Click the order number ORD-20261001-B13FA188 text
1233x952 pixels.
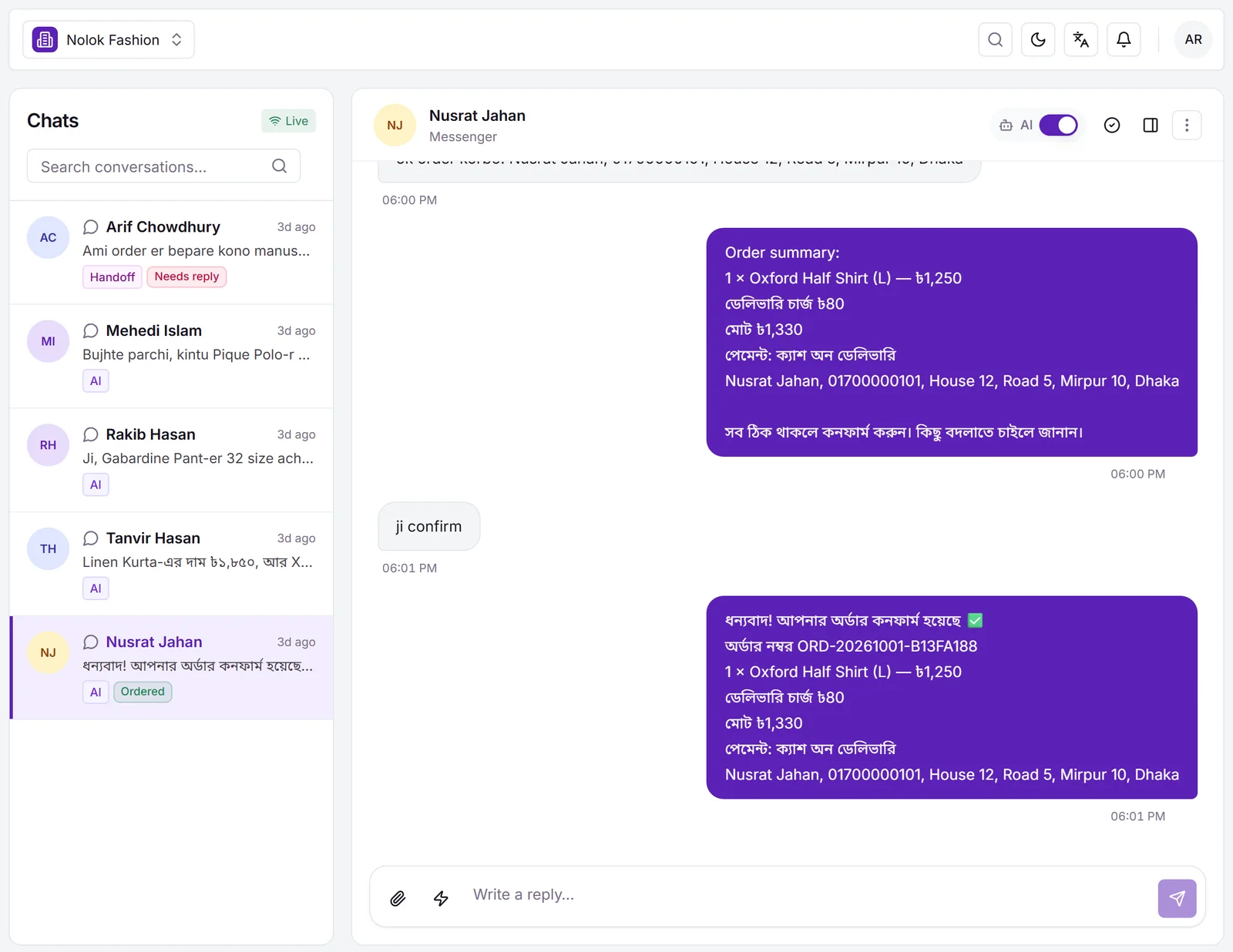pos(887,646)
